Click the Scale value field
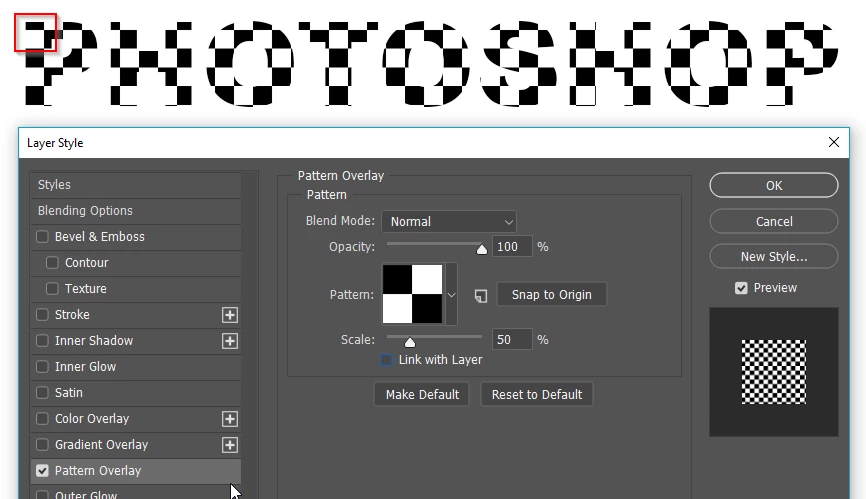This screenshot has height=499, width=866. [512, 339]
